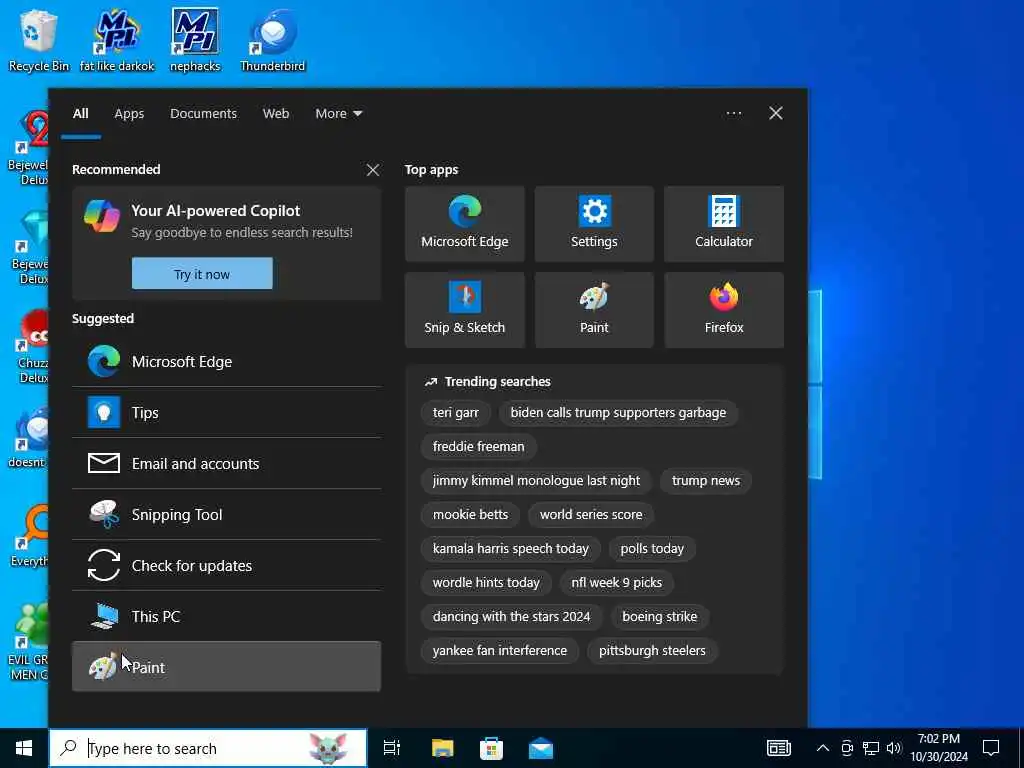Search dancing with the stars 2024

(x=511, y=616)
